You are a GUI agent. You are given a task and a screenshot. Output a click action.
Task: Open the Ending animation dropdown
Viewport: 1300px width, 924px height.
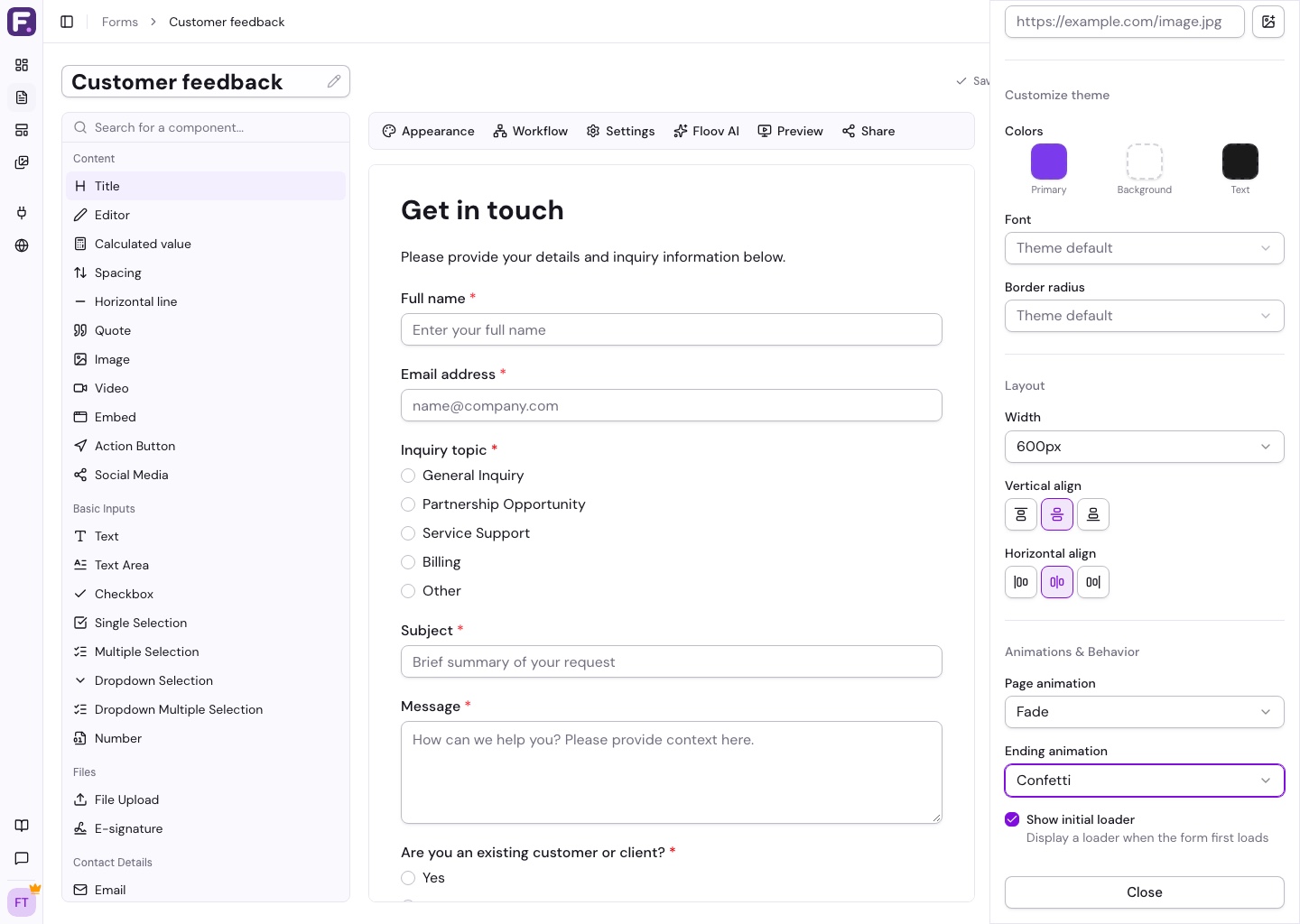(1145, 781)
